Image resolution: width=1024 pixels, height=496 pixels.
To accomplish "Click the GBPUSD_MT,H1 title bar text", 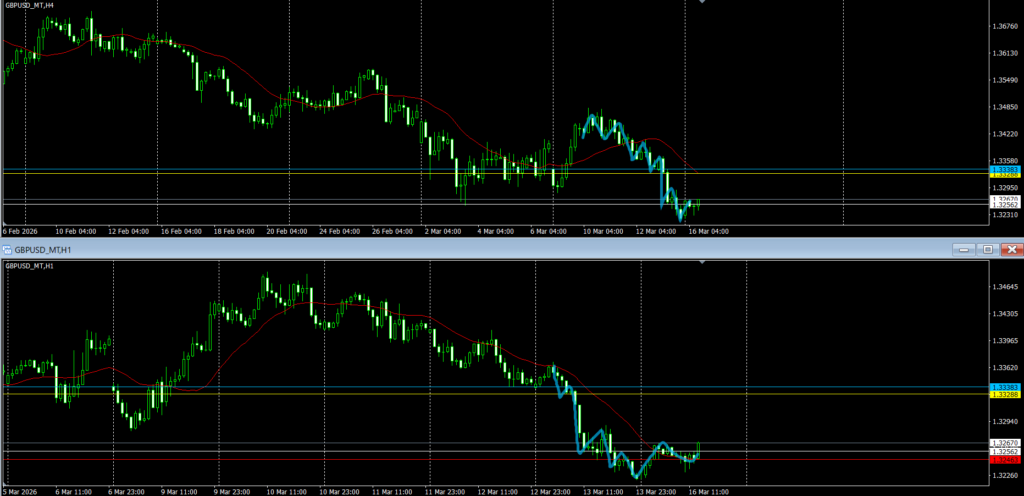I will [x=42, y=249].
